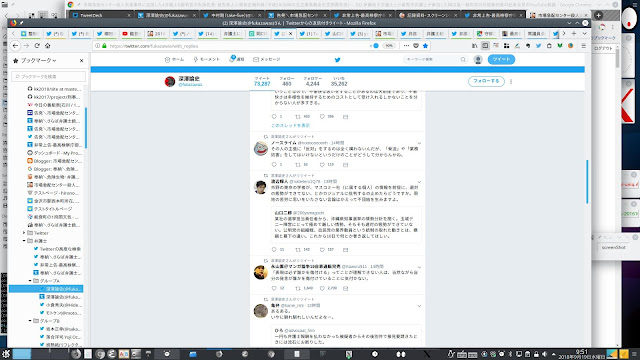Reply to the tweet quoting 山口二郎
Screen dimensions: 640x360
274,249
